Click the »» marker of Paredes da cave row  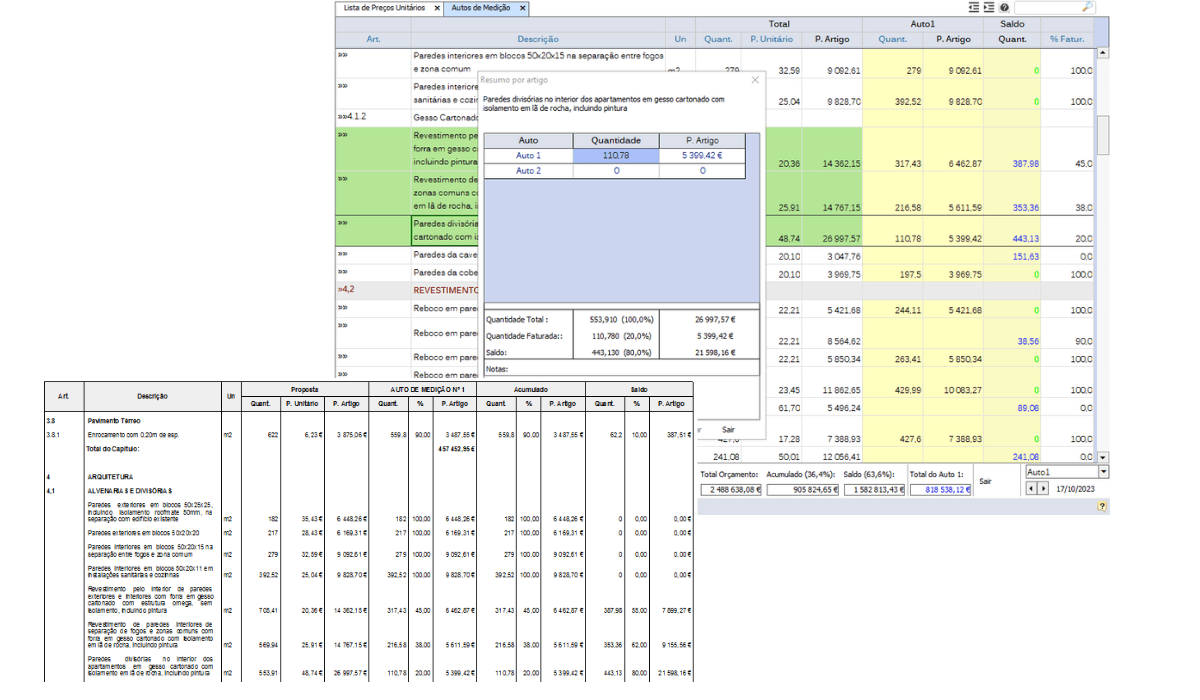(343, 255)
